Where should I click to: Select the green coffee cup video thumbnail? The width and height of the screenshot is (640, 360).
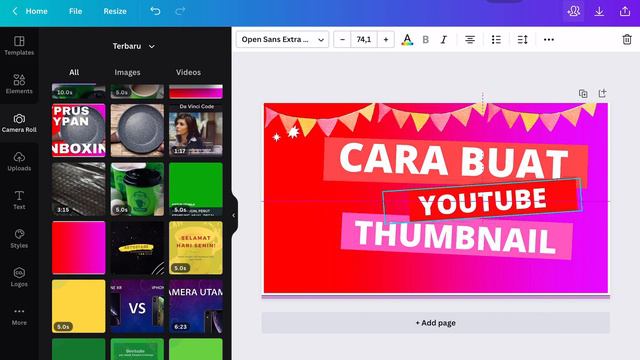(137, 189)
